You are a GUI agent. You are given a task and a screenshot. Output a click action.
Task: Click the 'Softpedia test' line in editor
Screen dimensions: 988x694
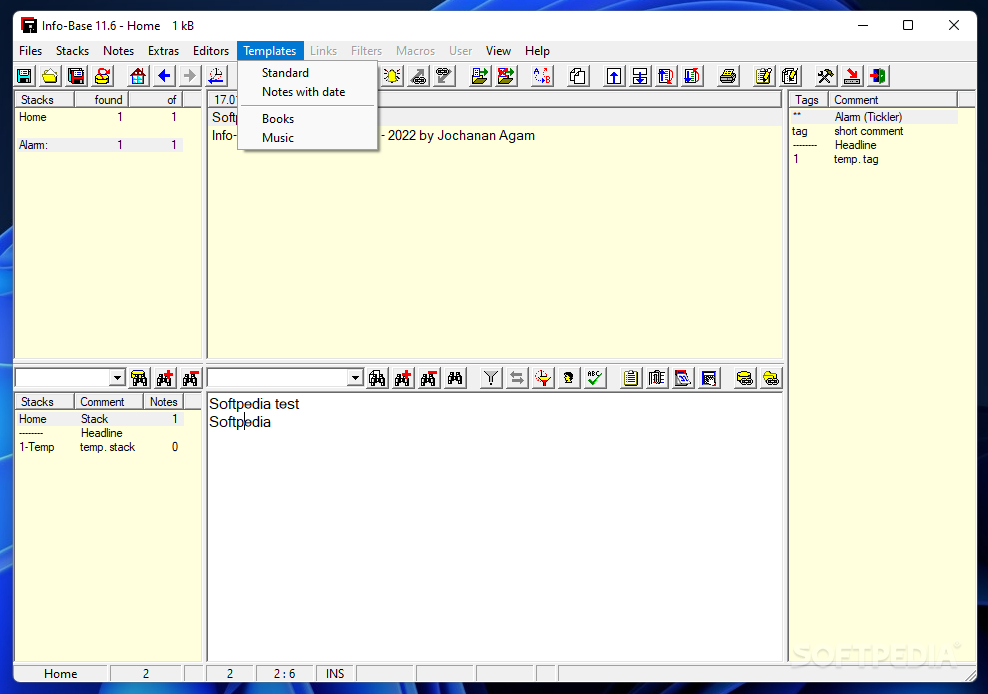pyautogui.click(x=254, y=404)
